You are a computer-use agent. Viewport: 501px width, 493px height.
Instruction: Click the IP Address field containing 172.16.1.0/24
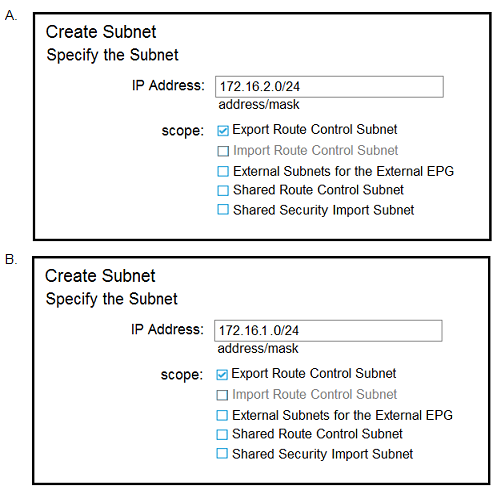[x=328, y=331]
